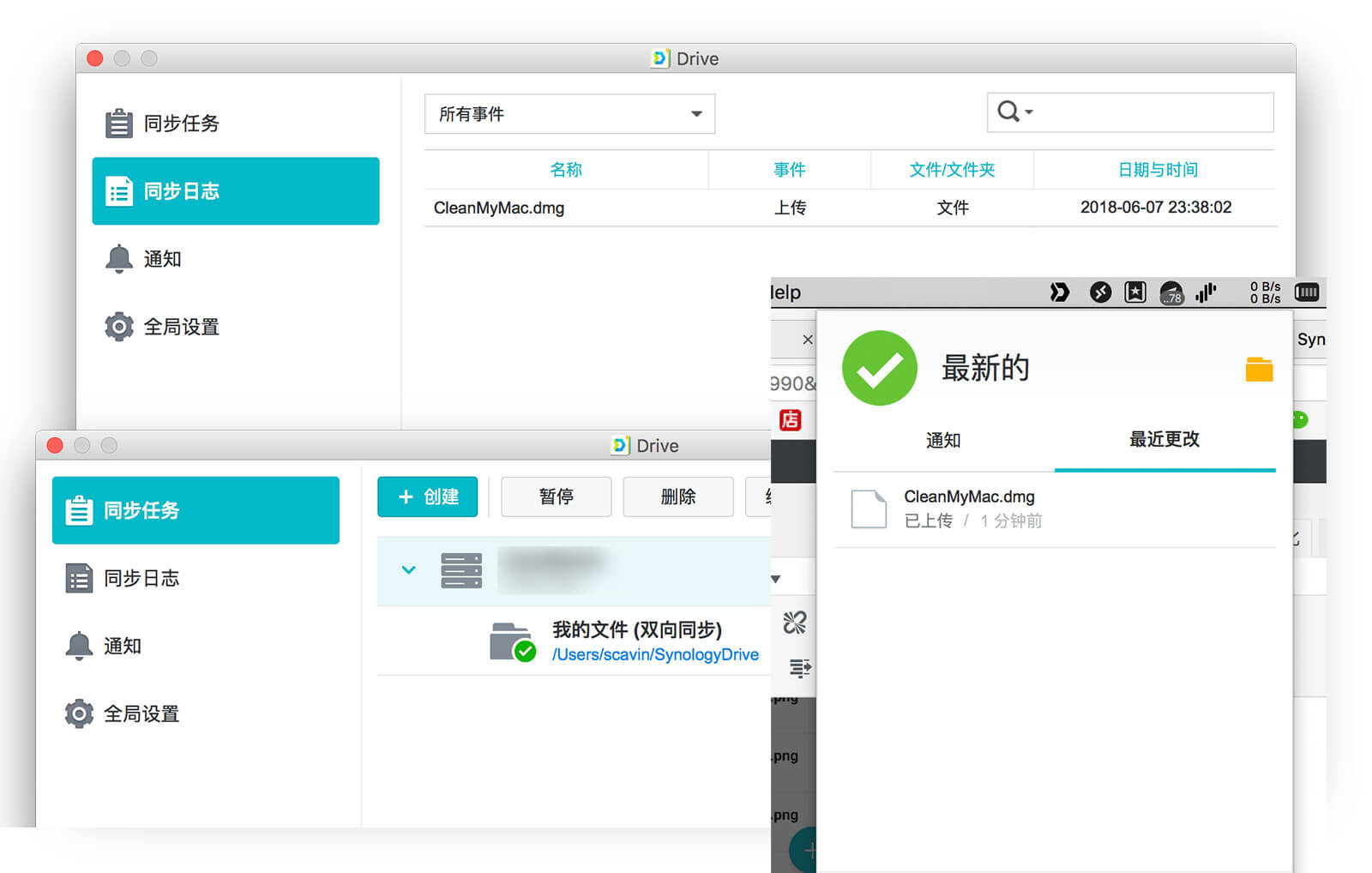
Task: Click the gear icon in back window
Action: tap(118, 327)
